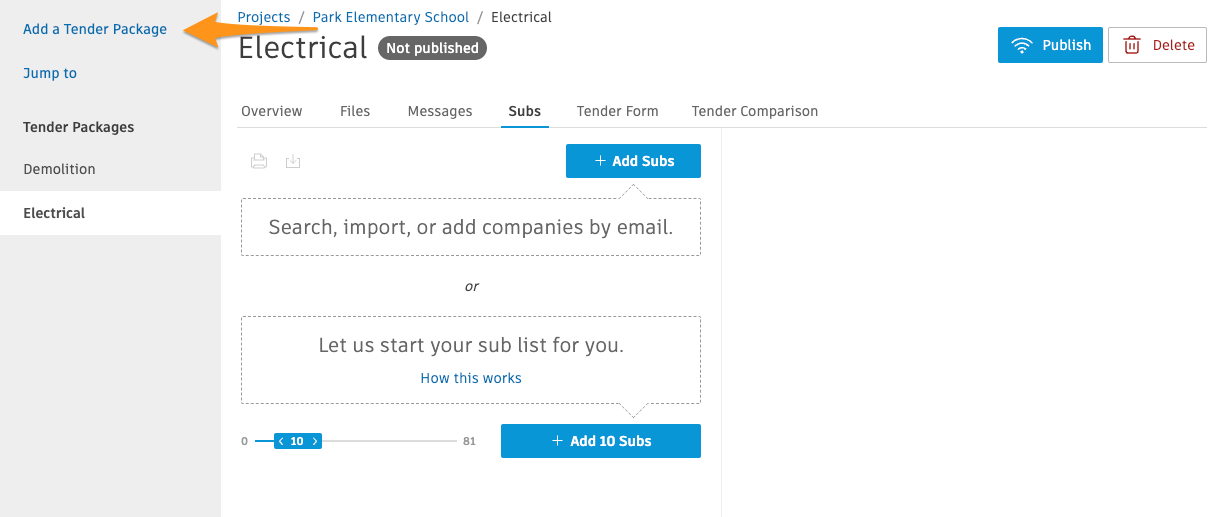This screenshot has height=517, width=1219.
Task: Go to the Messages tab
Action: click(440, 111)
